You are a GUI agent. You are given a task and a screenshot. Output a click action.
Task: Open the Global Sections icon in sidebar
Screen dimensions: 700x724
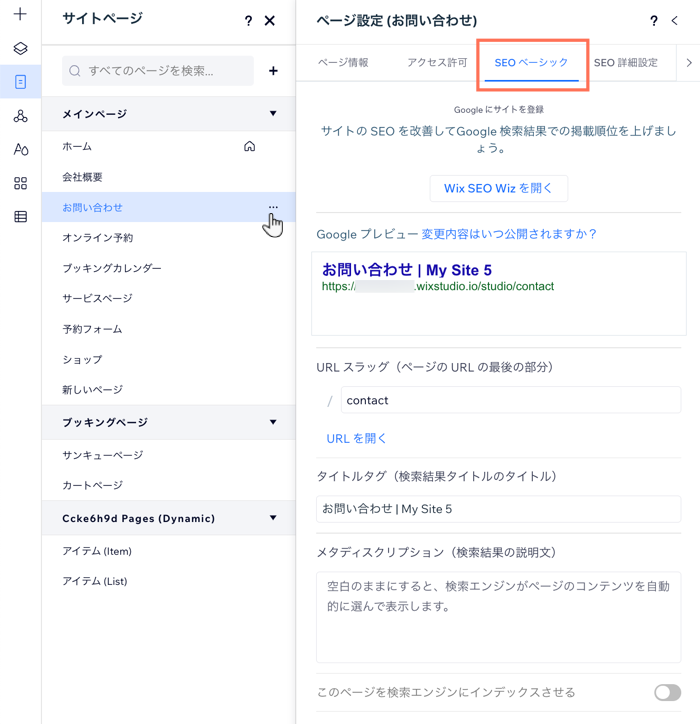(x=20, y=116)
